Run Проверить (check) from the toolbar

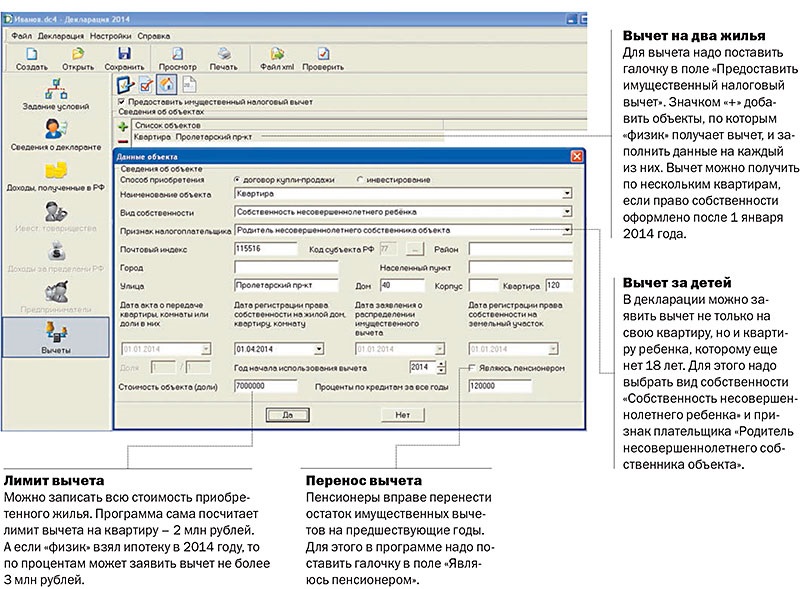(x=324, y=55)
